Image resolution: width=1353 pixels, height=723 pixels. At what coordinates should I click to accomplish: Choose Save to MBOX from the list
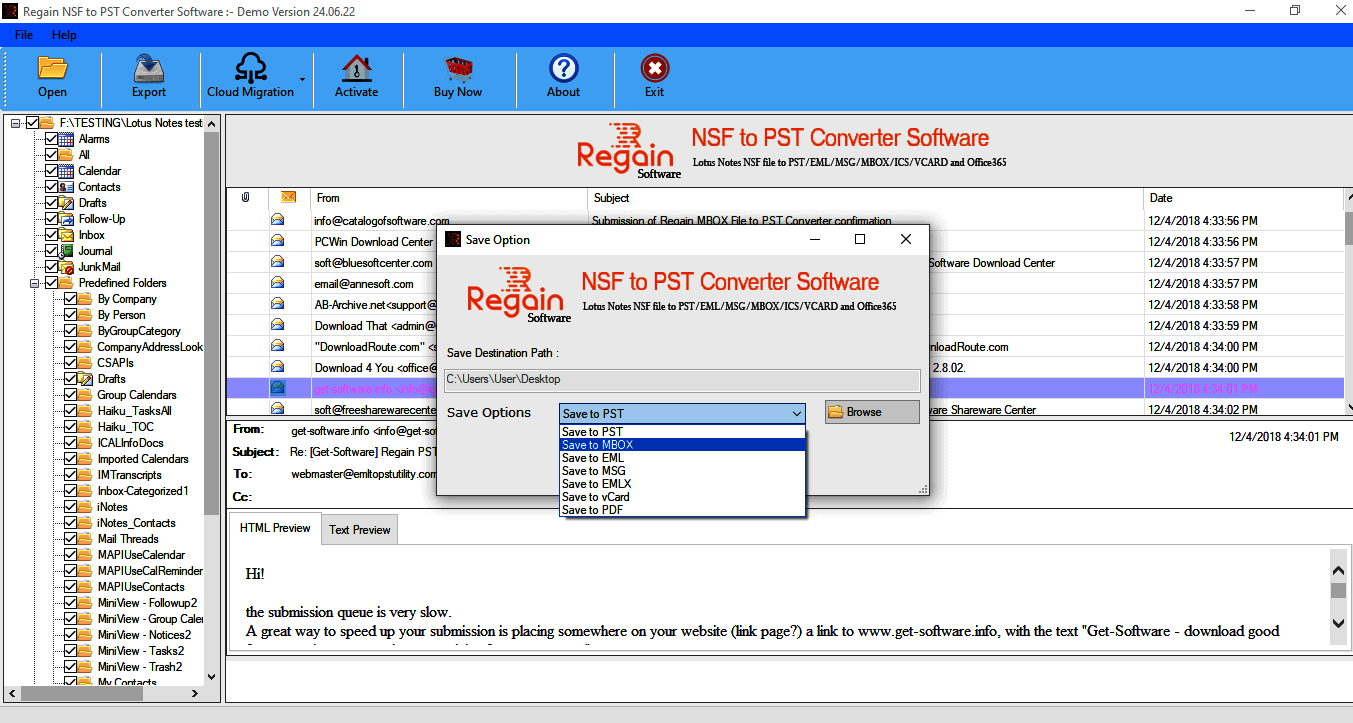(682, 445)
